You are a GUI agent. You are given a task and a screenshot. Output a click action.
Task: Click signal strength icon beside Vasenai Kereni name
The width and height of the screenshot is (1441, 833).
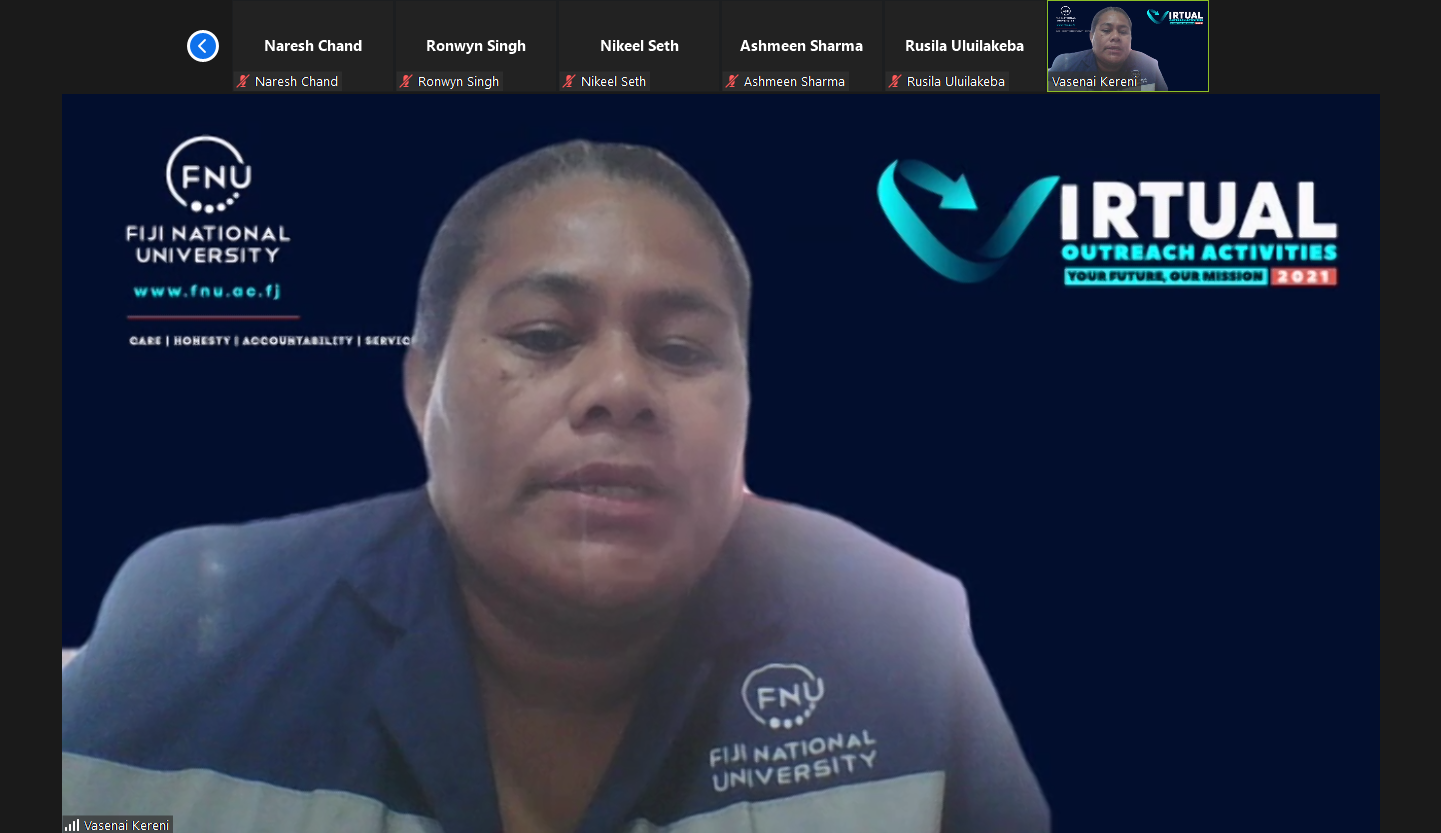pos(72,825)
